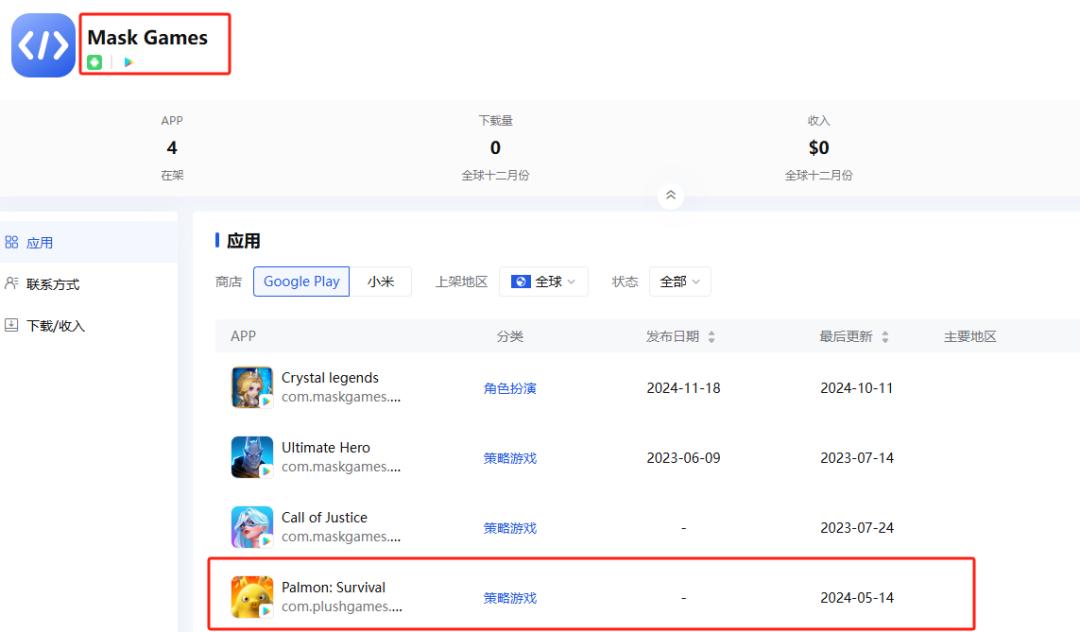Viewport: 1080px width, 632px height.
Task: Click last update 2024-10-11 cell
Action: [857, 388]
